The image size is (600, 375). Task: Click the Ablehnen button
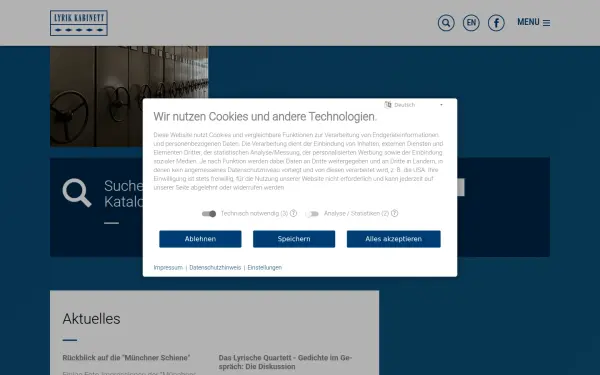point(200,239)
